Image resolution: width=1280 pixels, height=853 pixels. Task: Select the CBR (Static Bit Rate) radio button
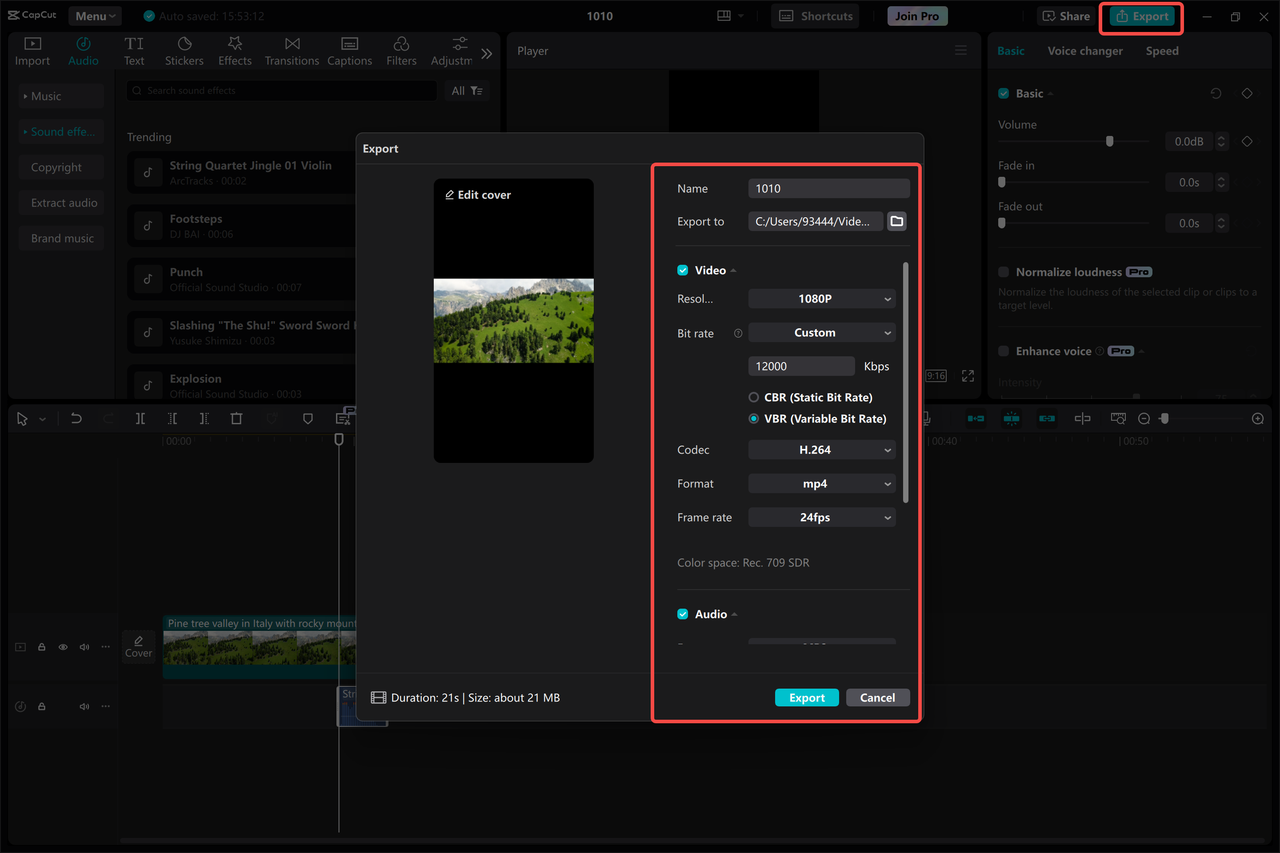[753, 397]
